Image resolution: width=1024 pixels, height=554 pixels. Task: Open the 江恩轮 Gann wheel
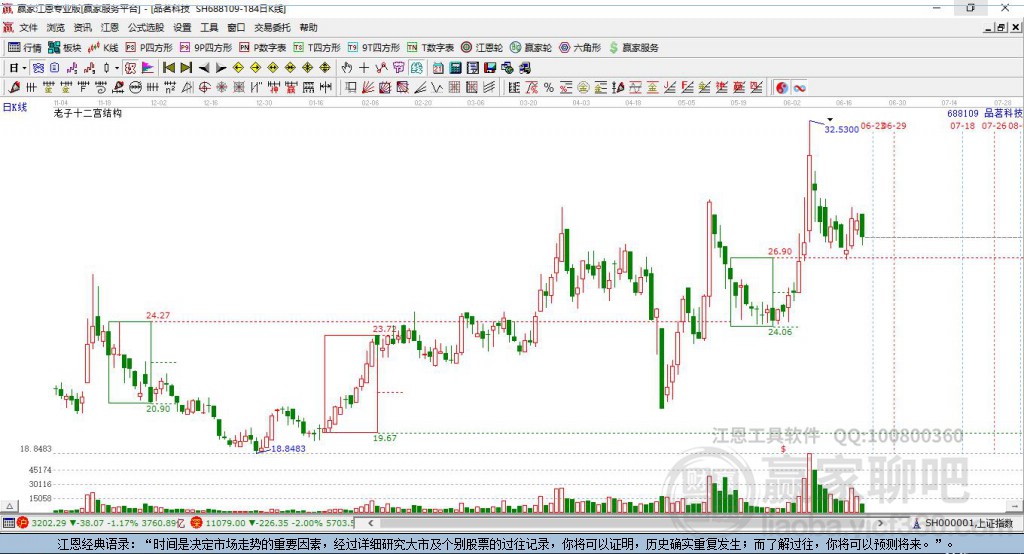(482, 48)
